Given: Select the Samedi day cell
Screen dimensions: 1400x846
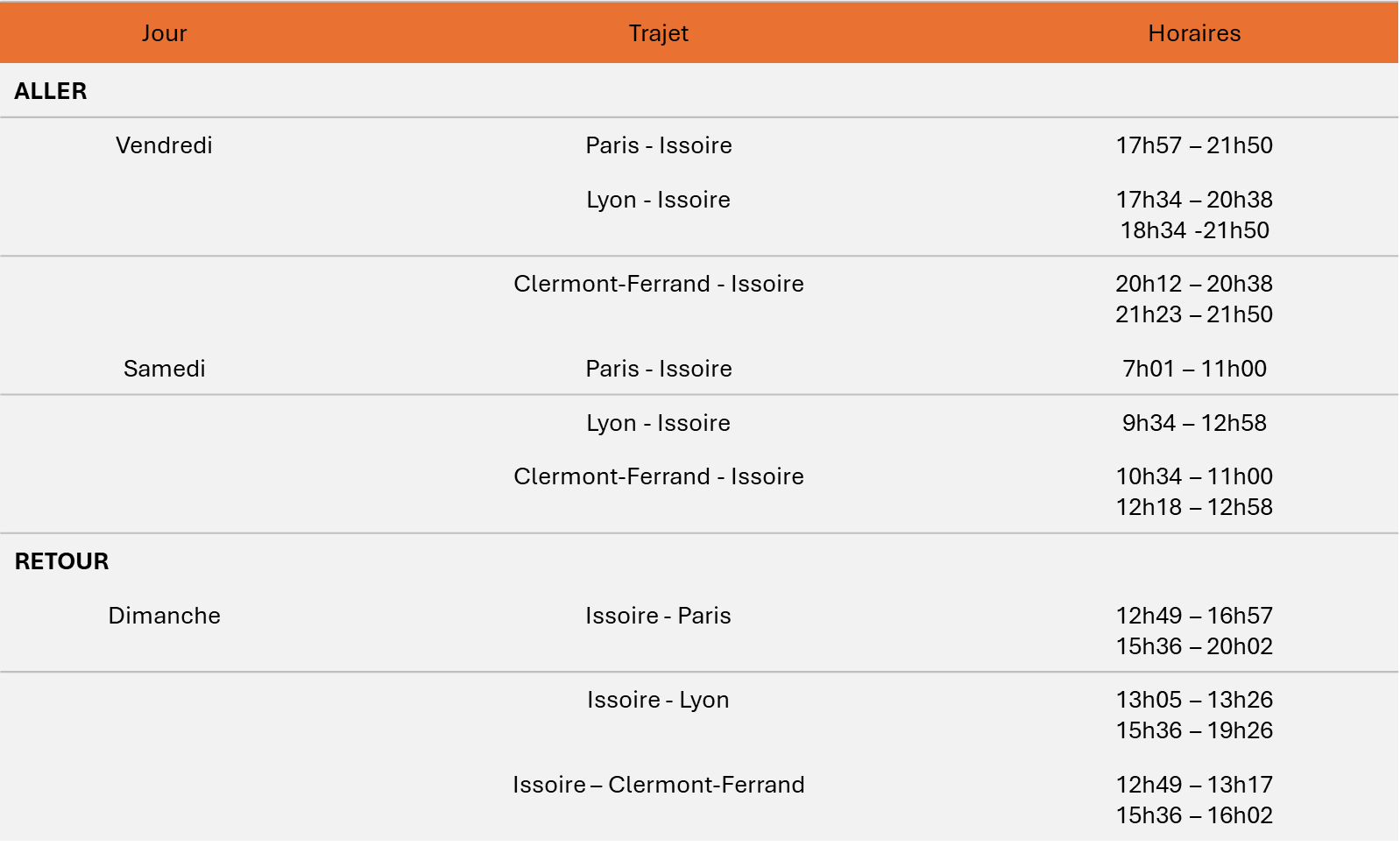Looking at the screenshot, I should coord(165,369).
